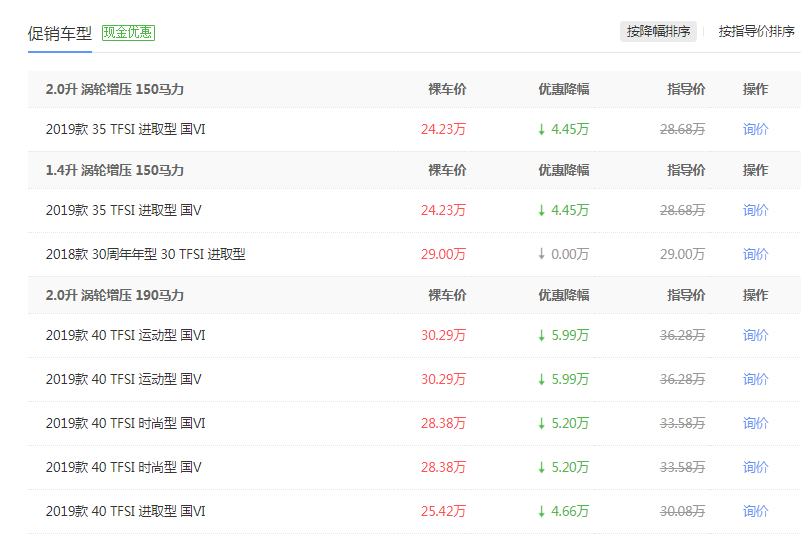Click 指导价 header in 2.0升 190马力 group

686,295
